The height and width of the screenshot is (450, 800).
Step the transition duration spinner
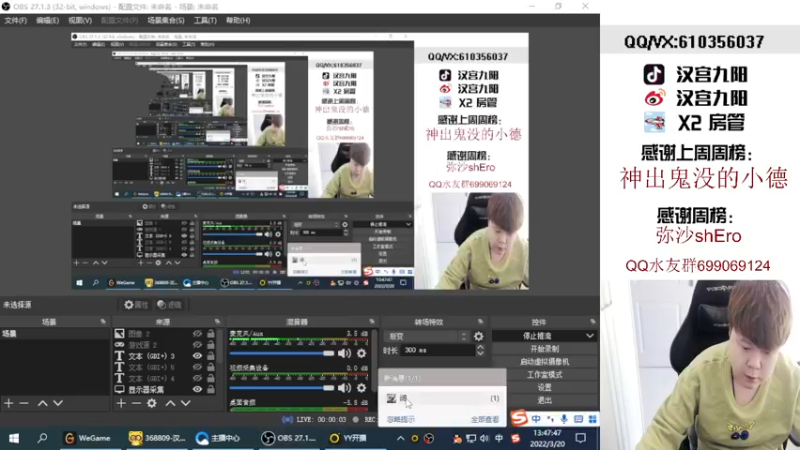pyautogui.click(x=480, y=351)
